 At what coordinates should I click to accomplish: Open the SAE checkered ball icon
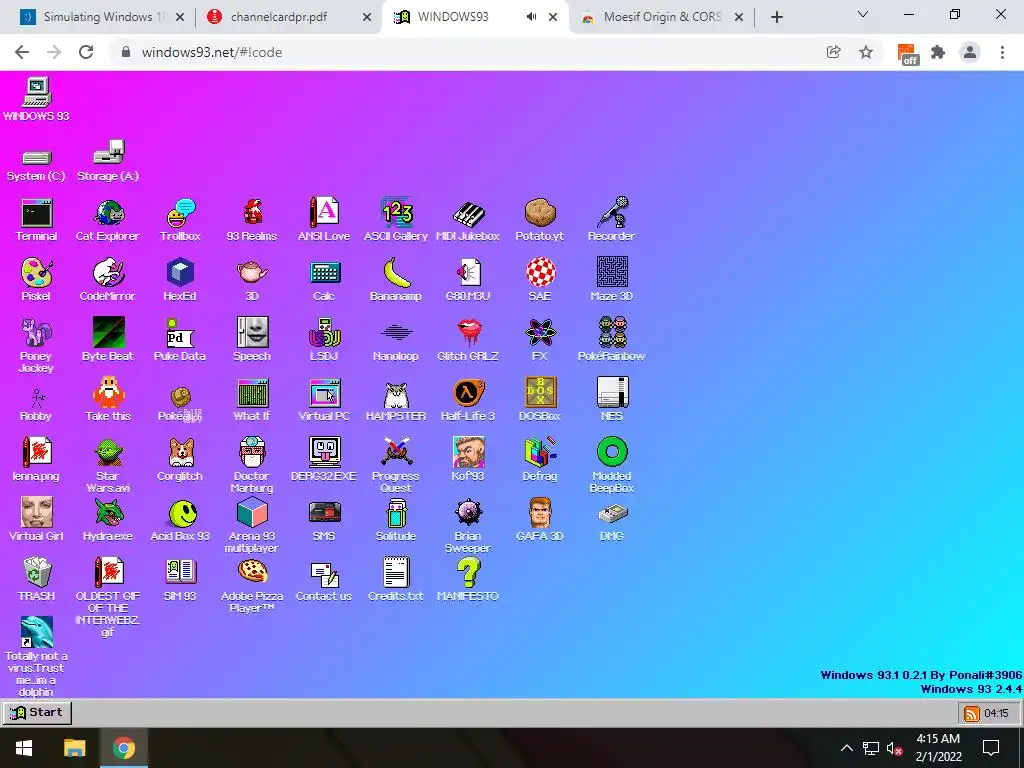tap(540, 280)
